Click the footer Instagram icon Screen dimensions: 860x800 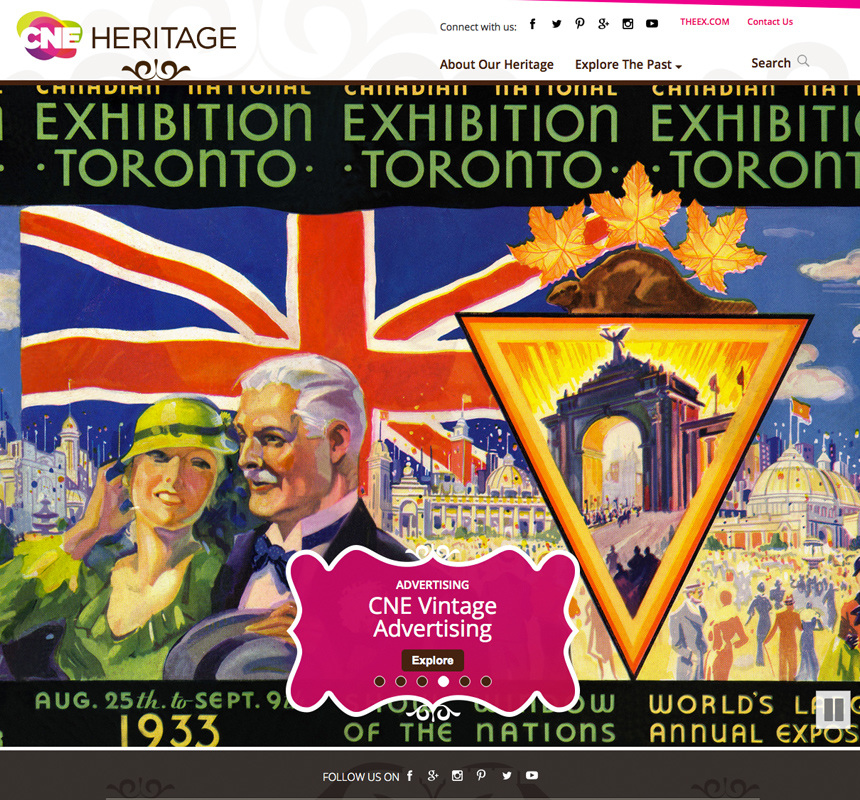point(457,775)
